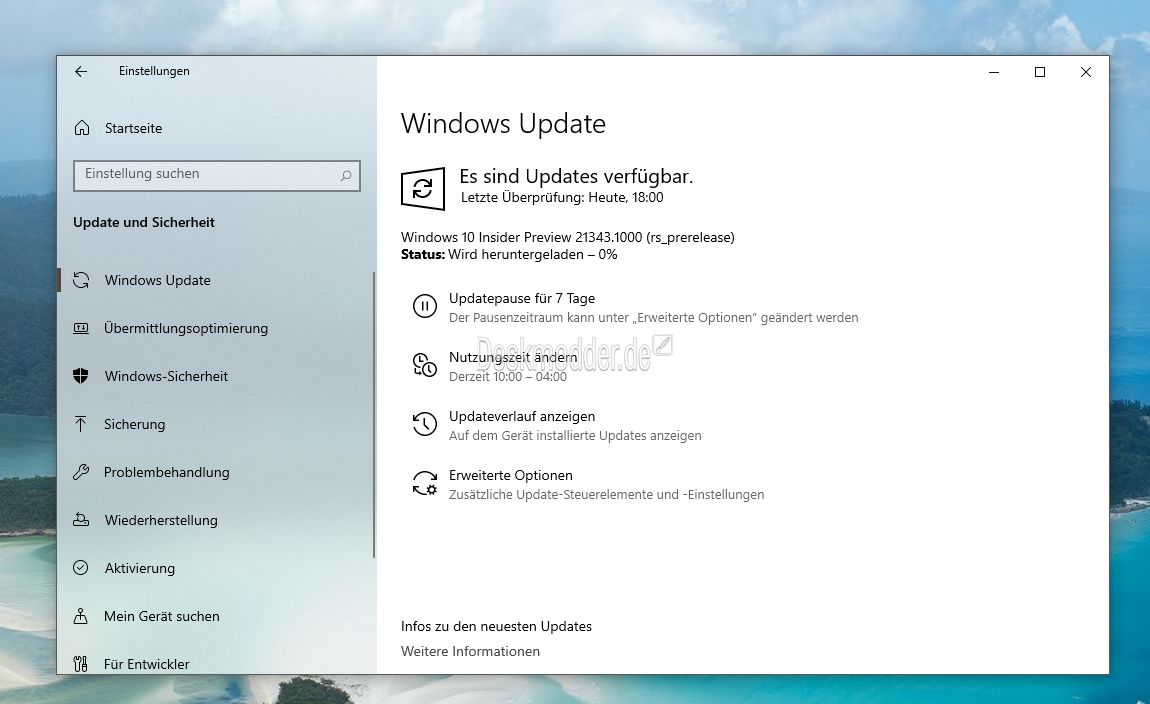Click 'Letzte Überprüfung: Heute, 18:00' text
Screen dimensions: 1150x704
click(x=562, y=197)
